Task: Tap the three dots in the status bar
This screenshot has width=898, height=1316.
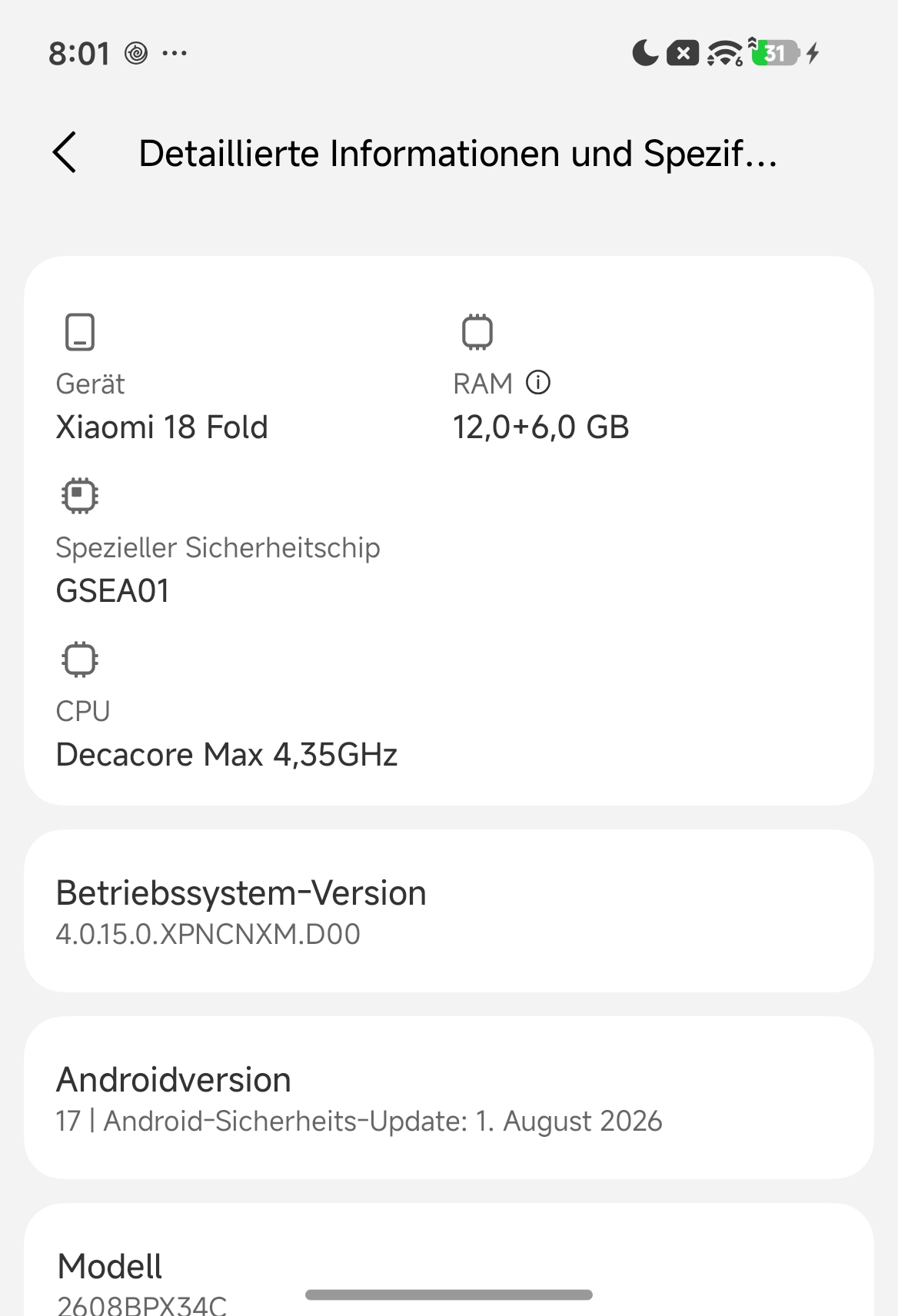Action: pos(175,53)
